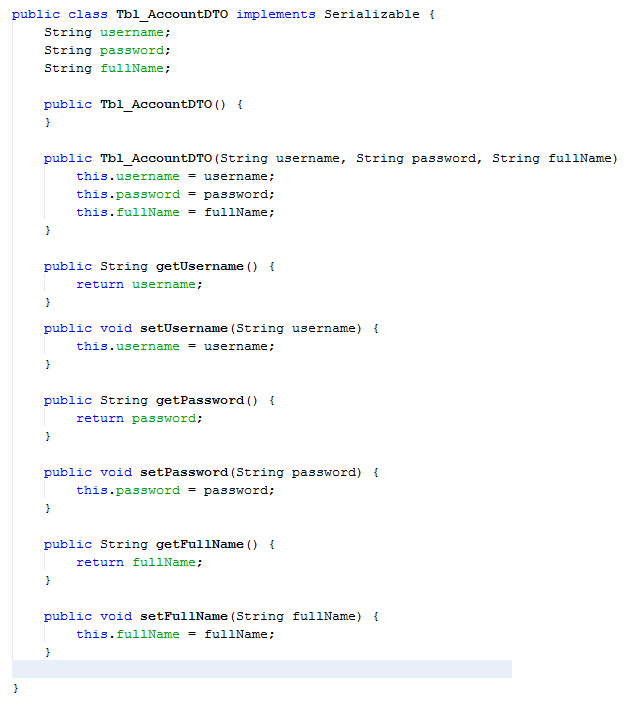
Task: Click the 'getFullName()' method name
Action: click(207, 544)
